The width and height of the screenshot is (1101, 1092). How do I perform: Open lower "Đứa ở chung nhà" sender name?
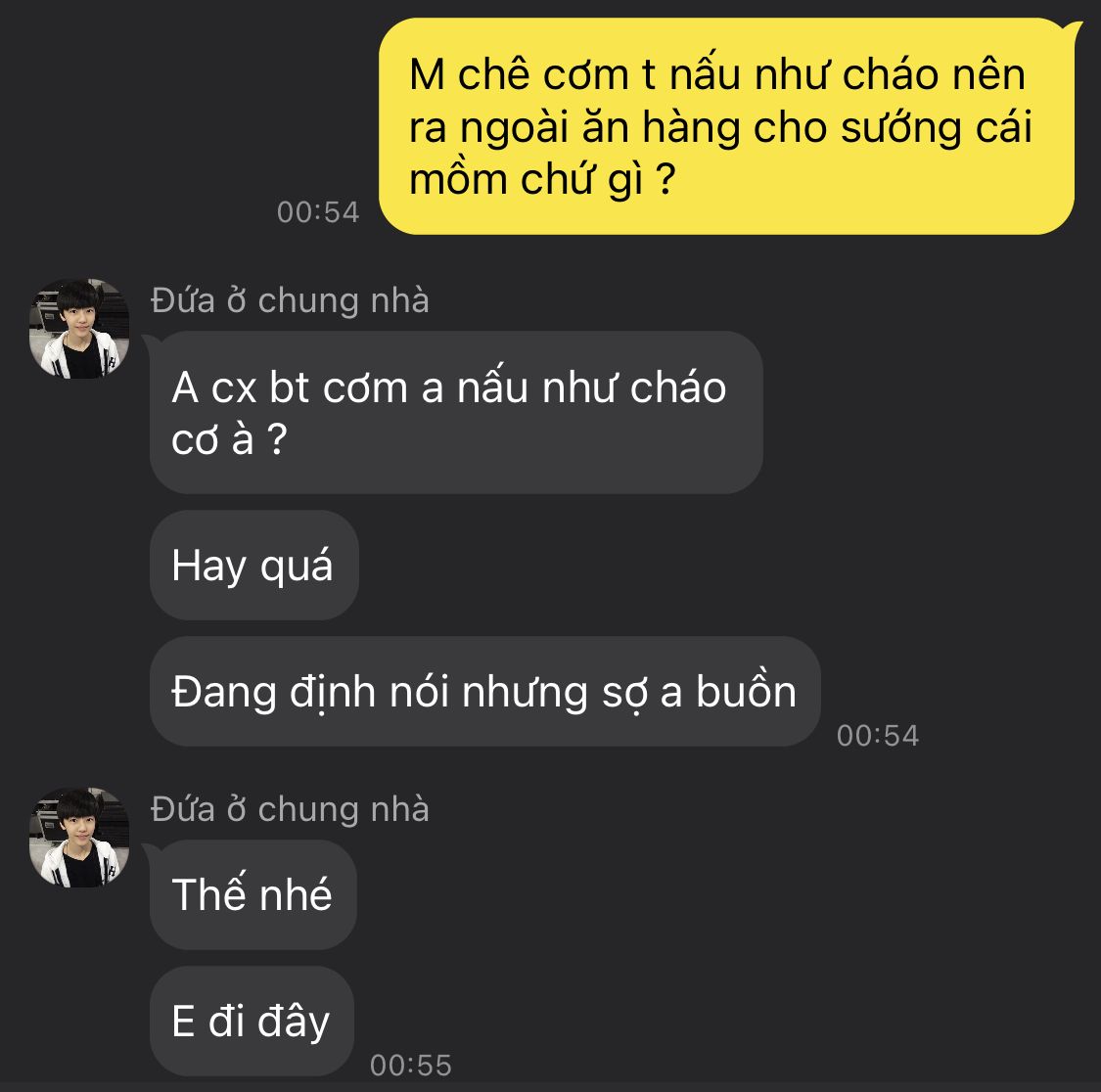290,809
